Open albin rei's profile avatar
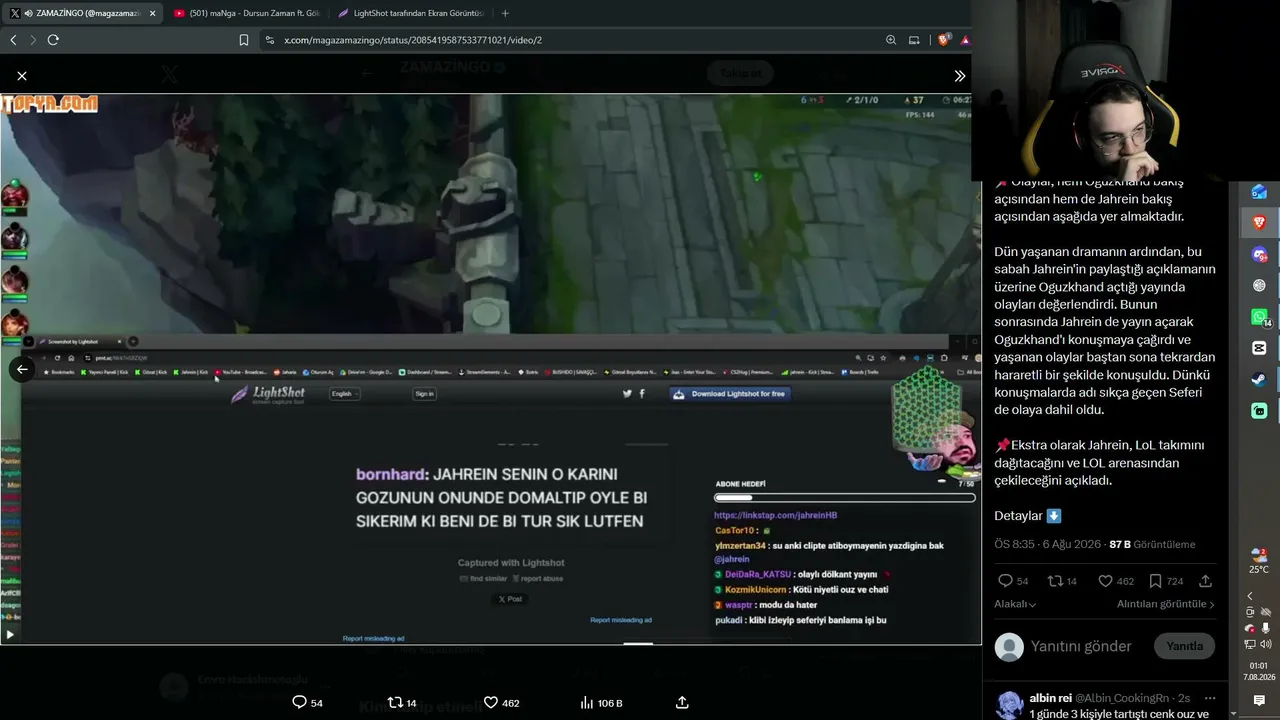 click(1010, 704)
